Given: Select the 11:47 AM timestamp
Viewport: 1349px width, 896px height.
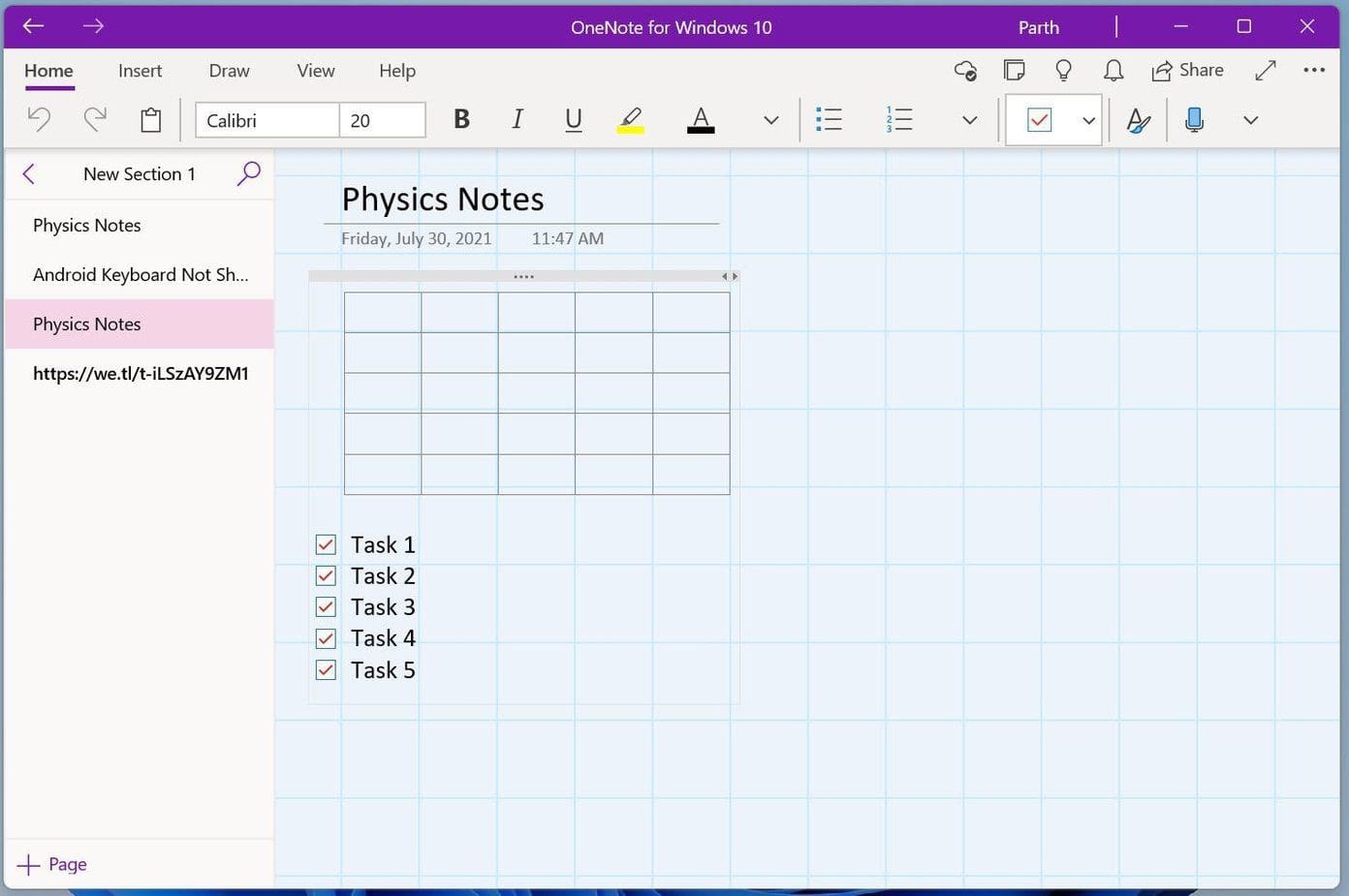Looking at the screenshot, I should tap(567, 238).
